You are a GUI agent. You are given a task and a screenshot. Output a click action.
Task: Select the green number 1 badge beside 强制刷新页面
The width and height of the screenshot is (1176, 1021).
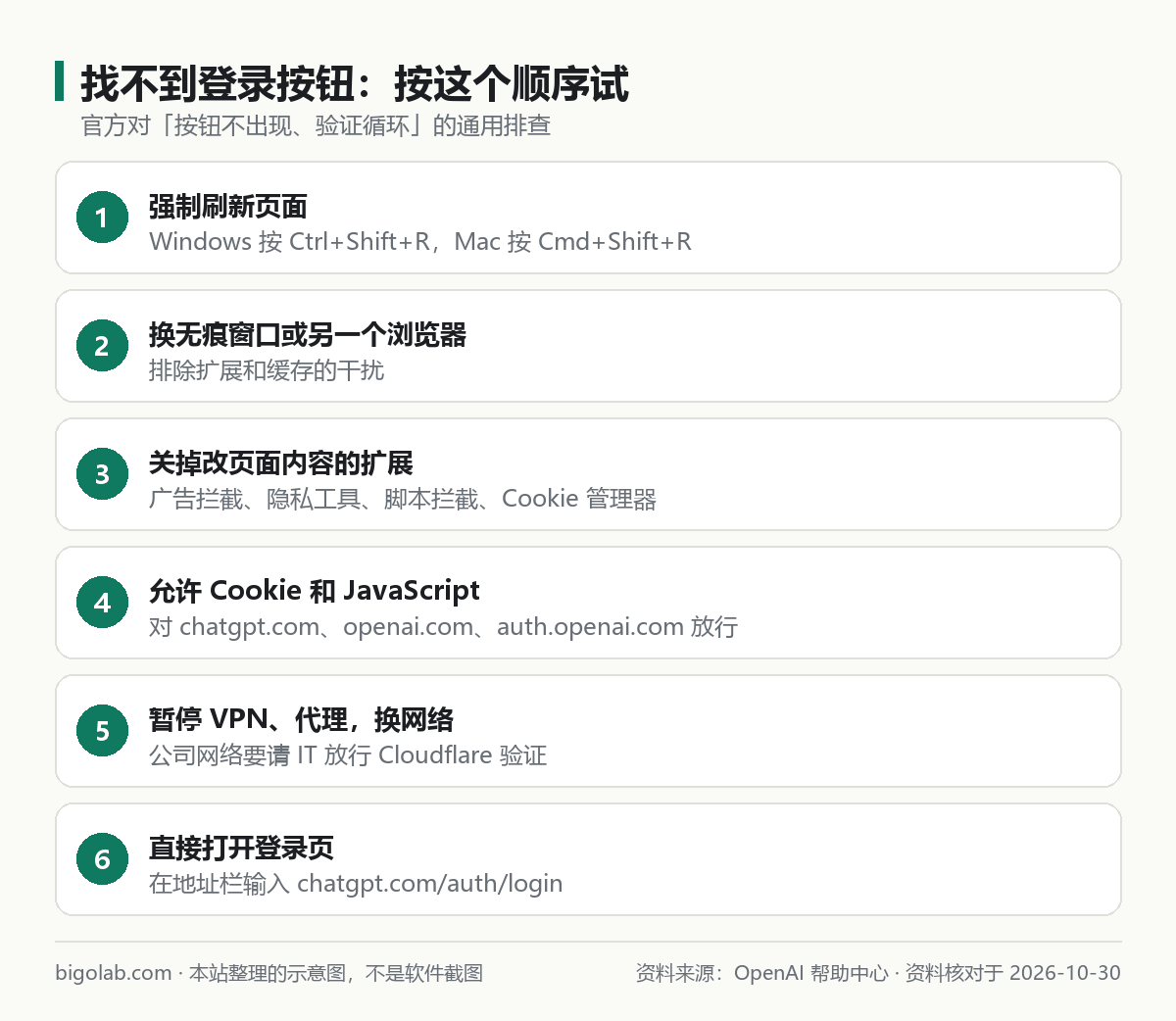click(x=102, y=218)
